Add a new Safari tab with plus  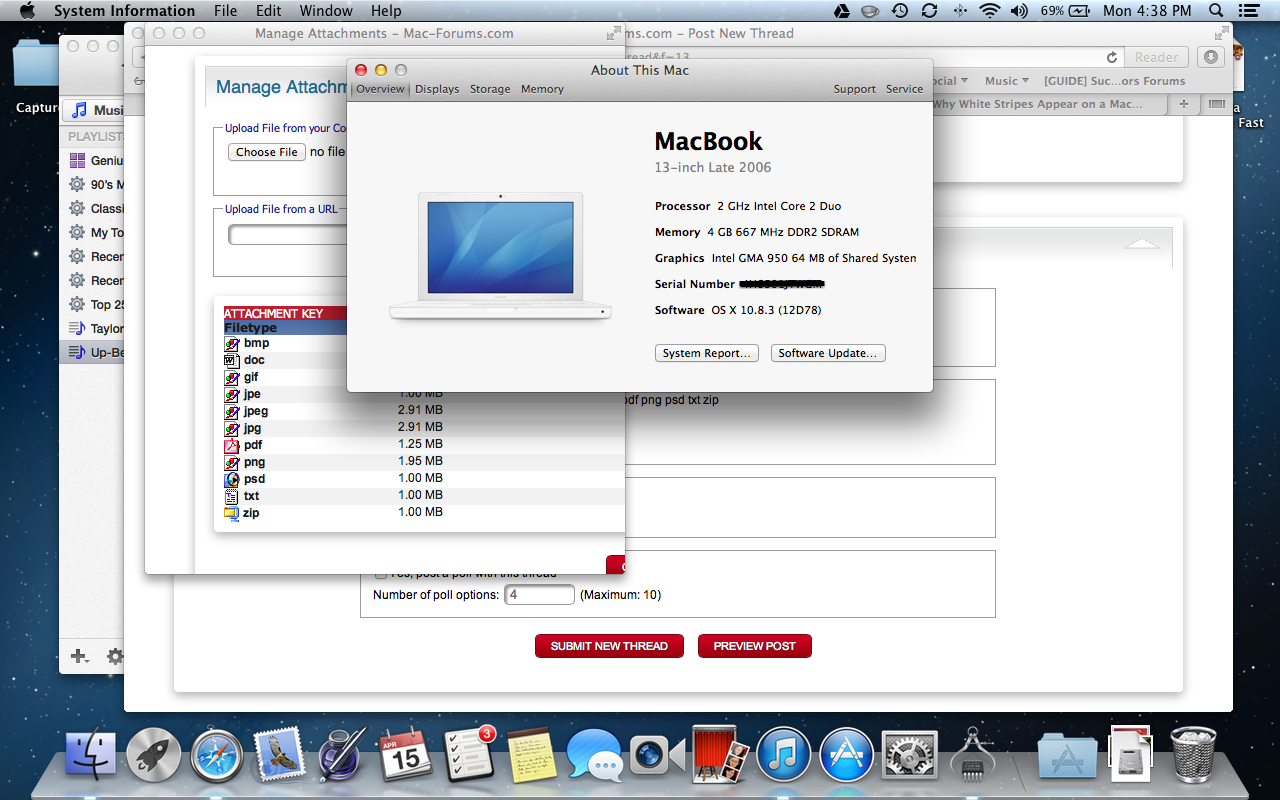coord(1184,104)
